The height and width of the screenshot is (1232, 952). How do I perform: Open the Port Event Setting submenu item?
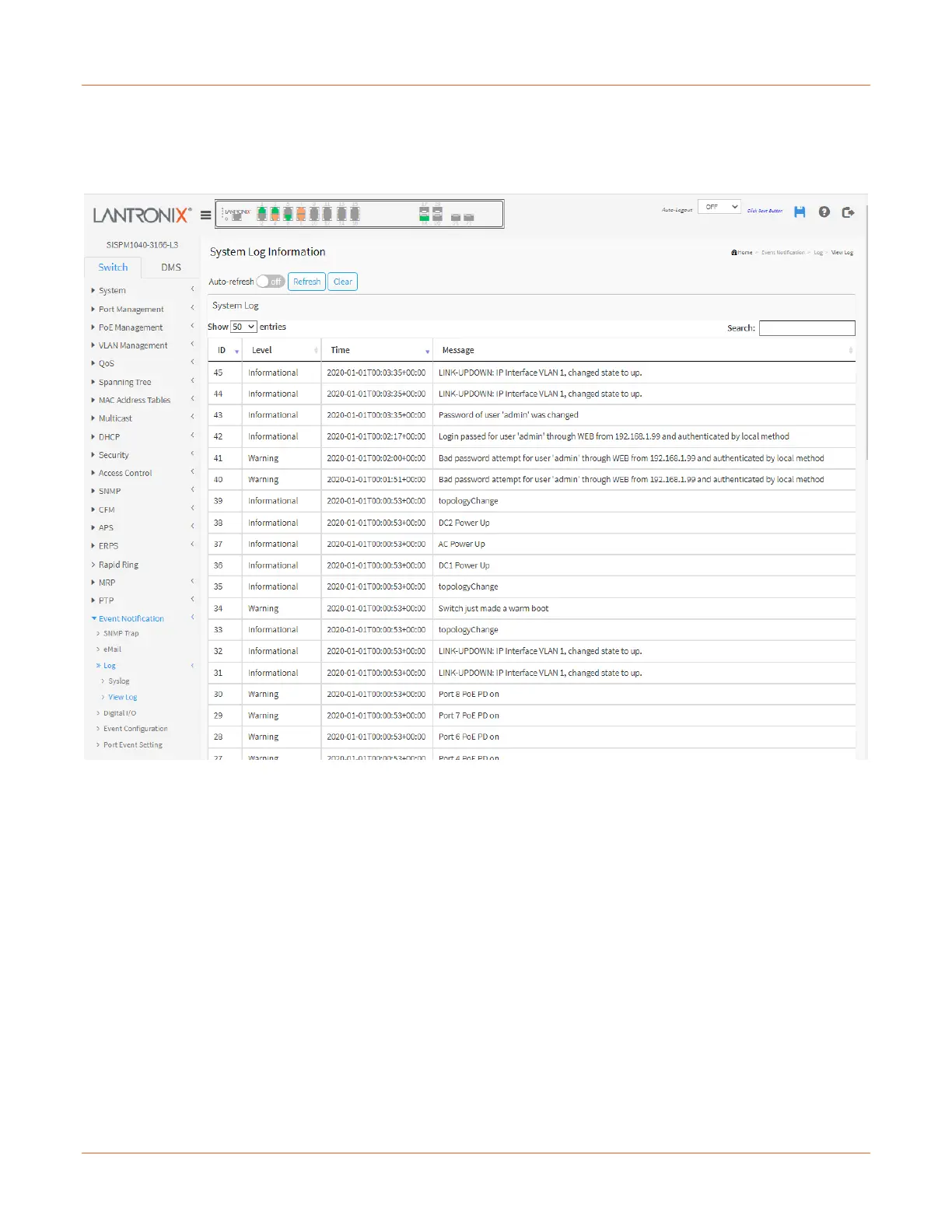pyautogui.click(x=132, y=745)
